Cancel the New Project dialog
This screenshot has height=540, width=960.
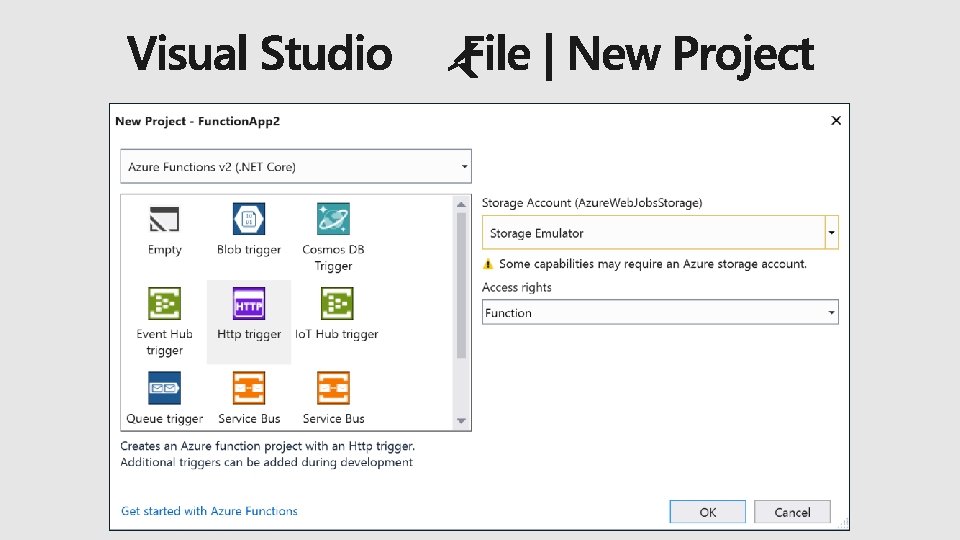pyautogui.click(x=792, y=512)
